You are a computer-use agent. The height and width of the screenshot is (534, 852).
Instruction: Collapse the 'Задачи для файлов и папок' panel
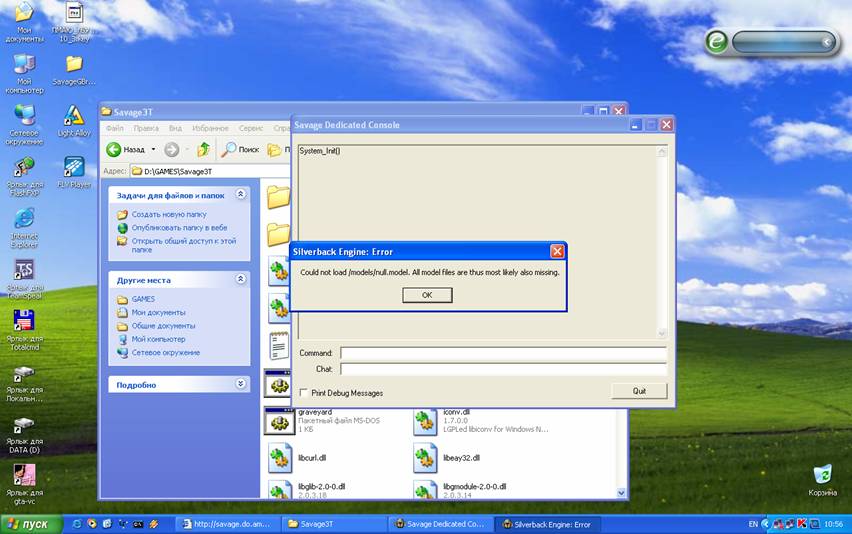[x=241, y=194]
